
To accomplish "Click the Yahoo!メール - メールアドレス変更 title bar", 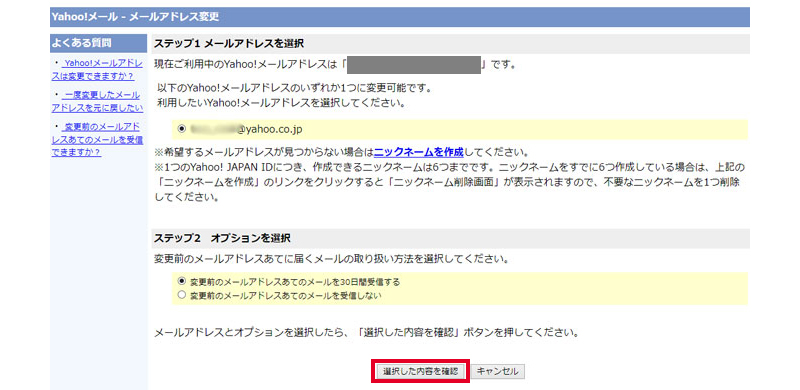I will click(400, 17).
